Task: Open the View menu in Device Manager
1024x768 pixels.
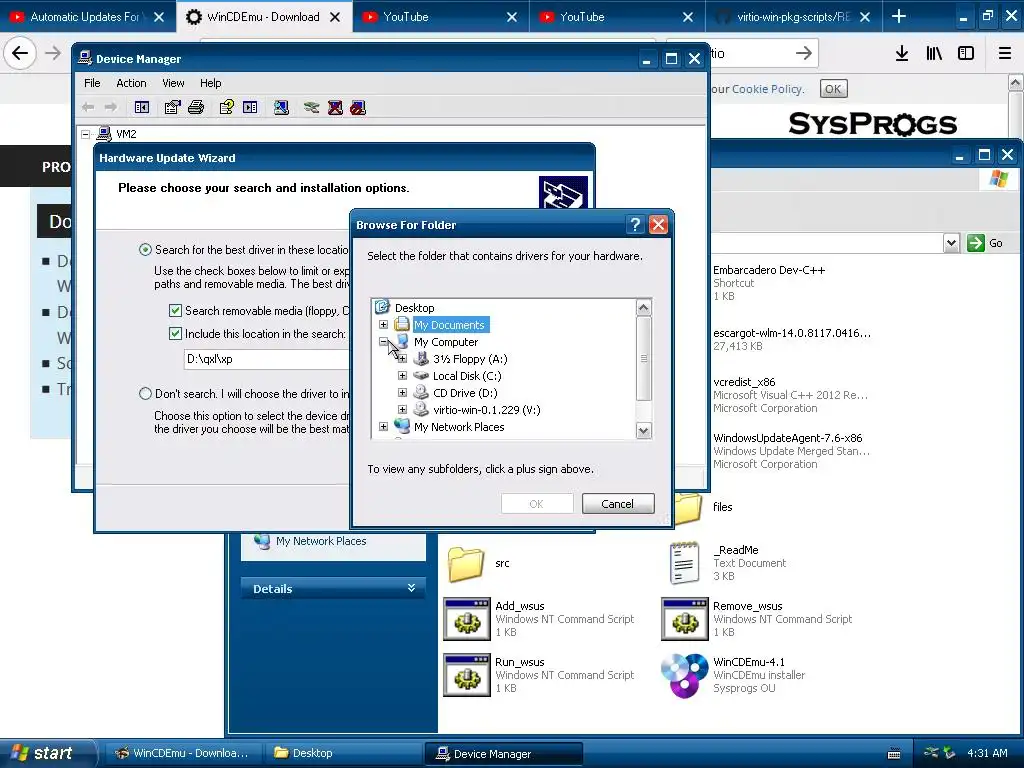Action: point(173,83)
